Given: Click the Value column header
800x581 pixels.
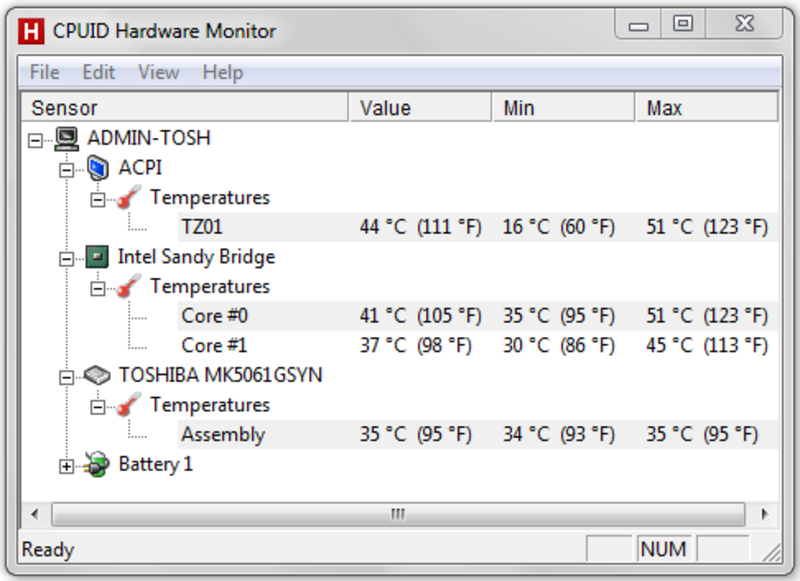Looking at the screenshot, I should click(420, 108).
